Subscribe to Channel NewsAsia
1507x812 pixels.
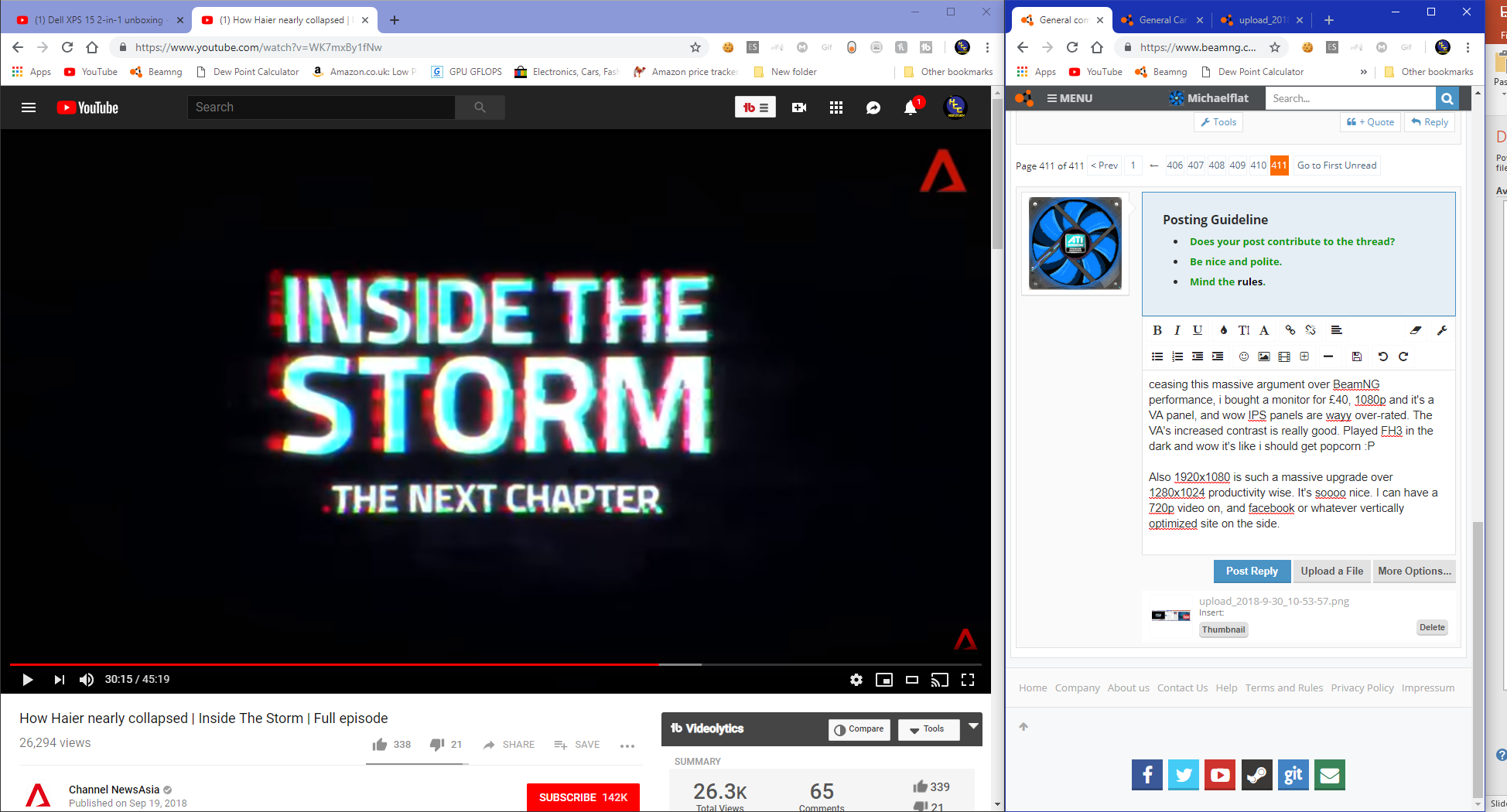pos(583,797)
